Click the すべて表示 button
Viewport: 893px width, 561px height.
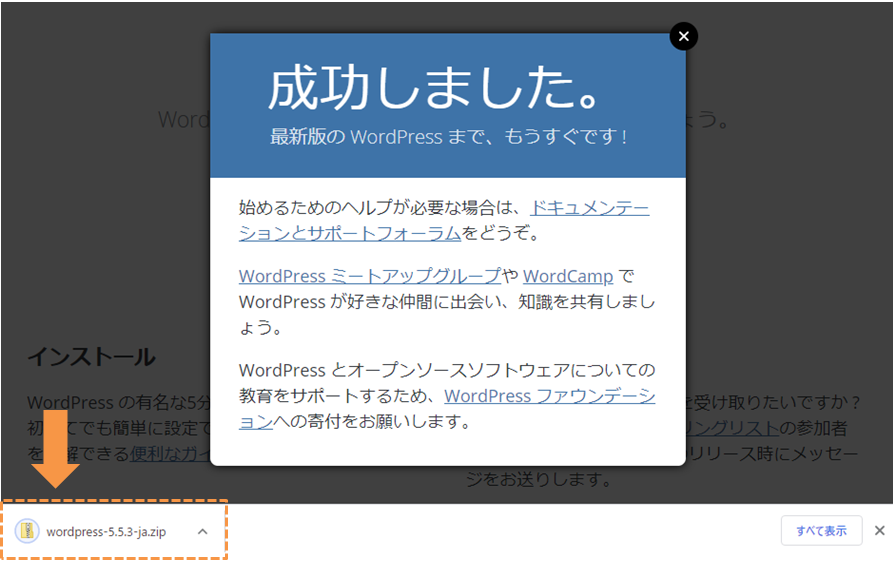pos(821,531)
